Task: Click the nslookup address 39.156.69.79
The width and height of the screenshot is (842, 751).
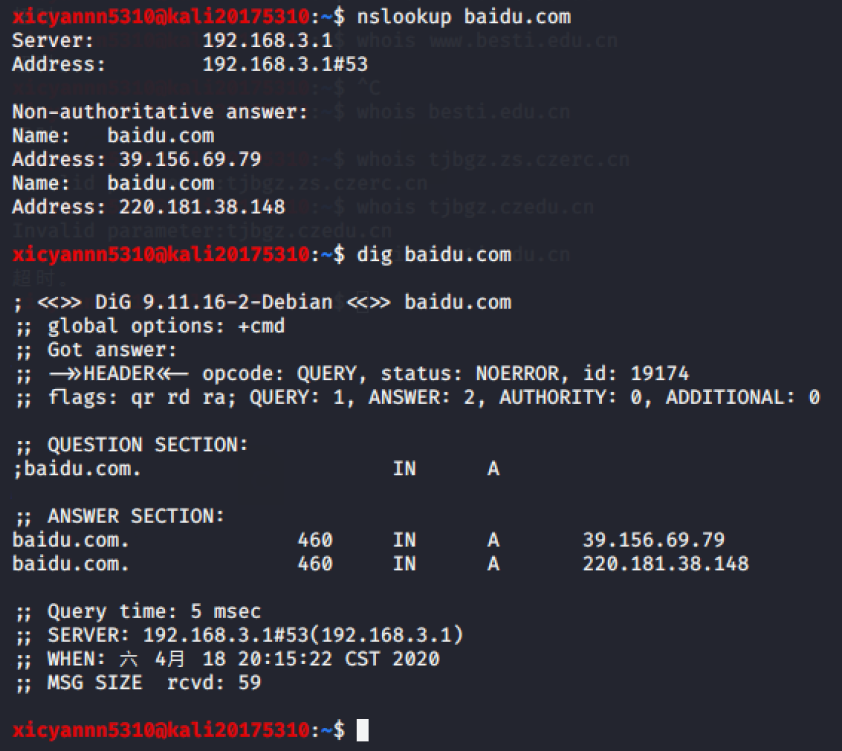Action: (x=190, y=159)
